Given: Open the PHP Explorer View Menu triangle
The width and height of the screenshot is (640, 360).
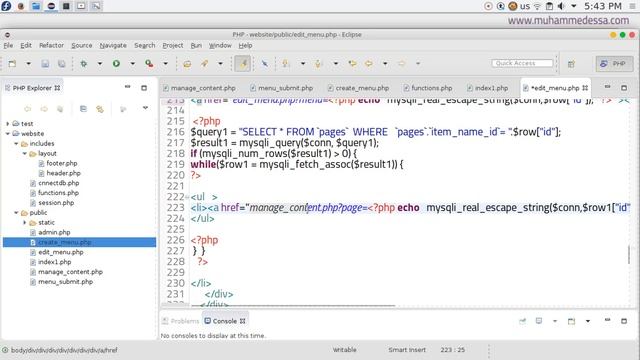Looking at the screenshot, I should [145, 108].
